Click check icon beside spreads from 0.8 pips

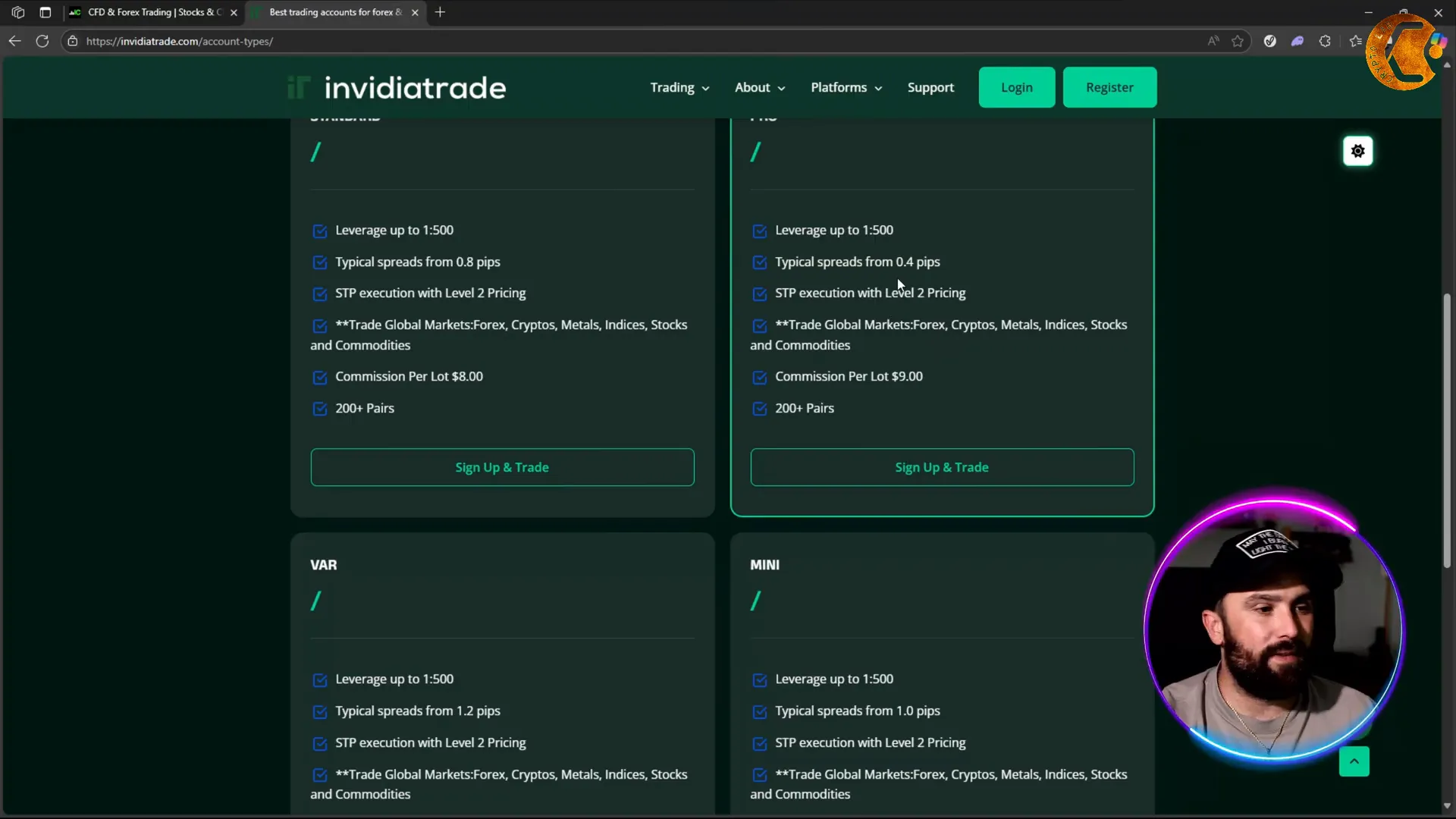click(x=320, y=262)
